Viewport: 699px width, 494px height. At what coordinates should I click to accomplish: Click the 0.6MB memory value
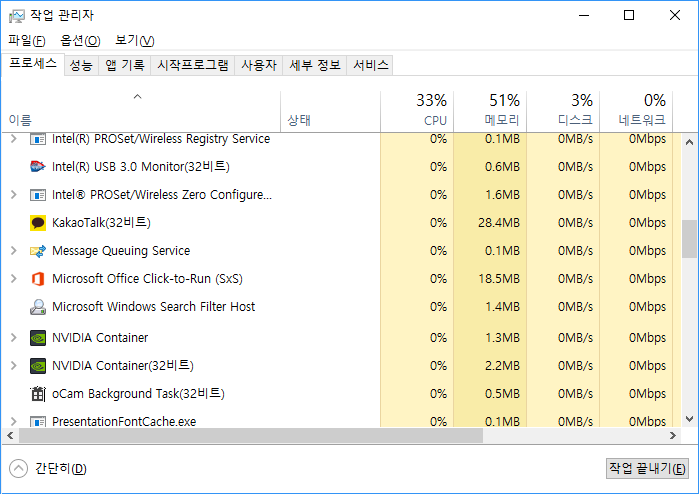pos(502,167)
